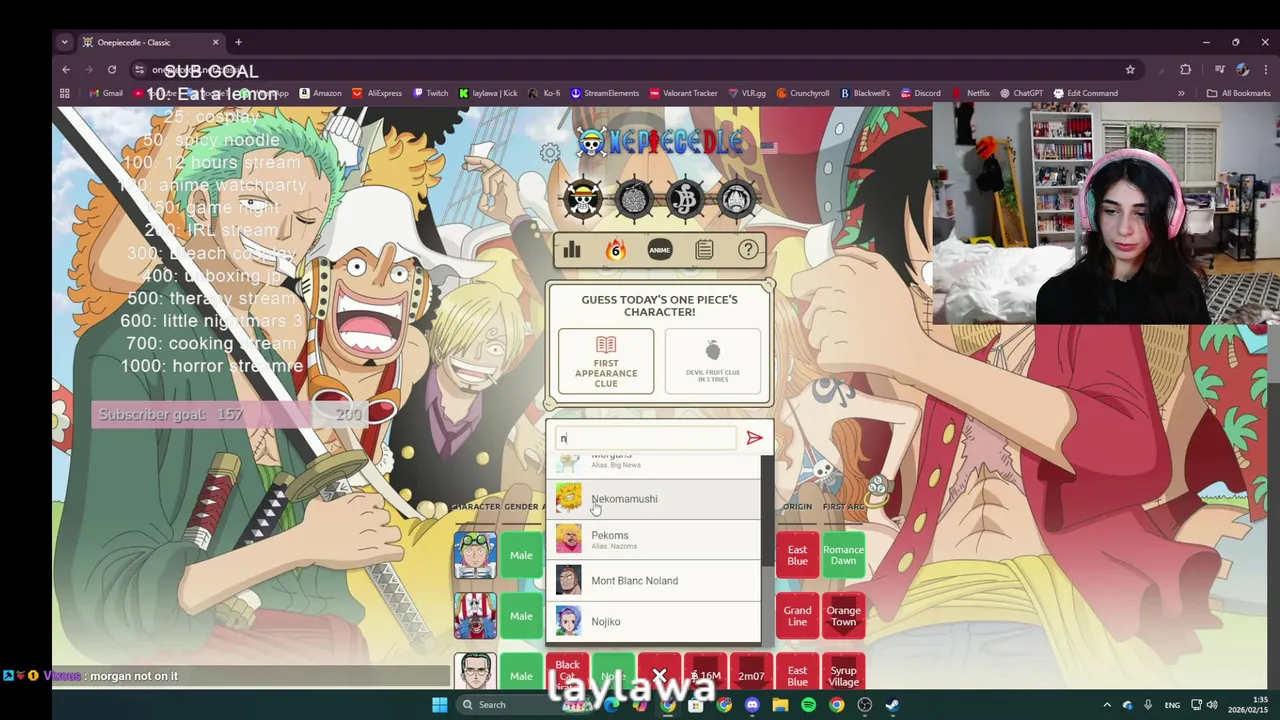Open the All Bookmarks folder

(1238, 93)
